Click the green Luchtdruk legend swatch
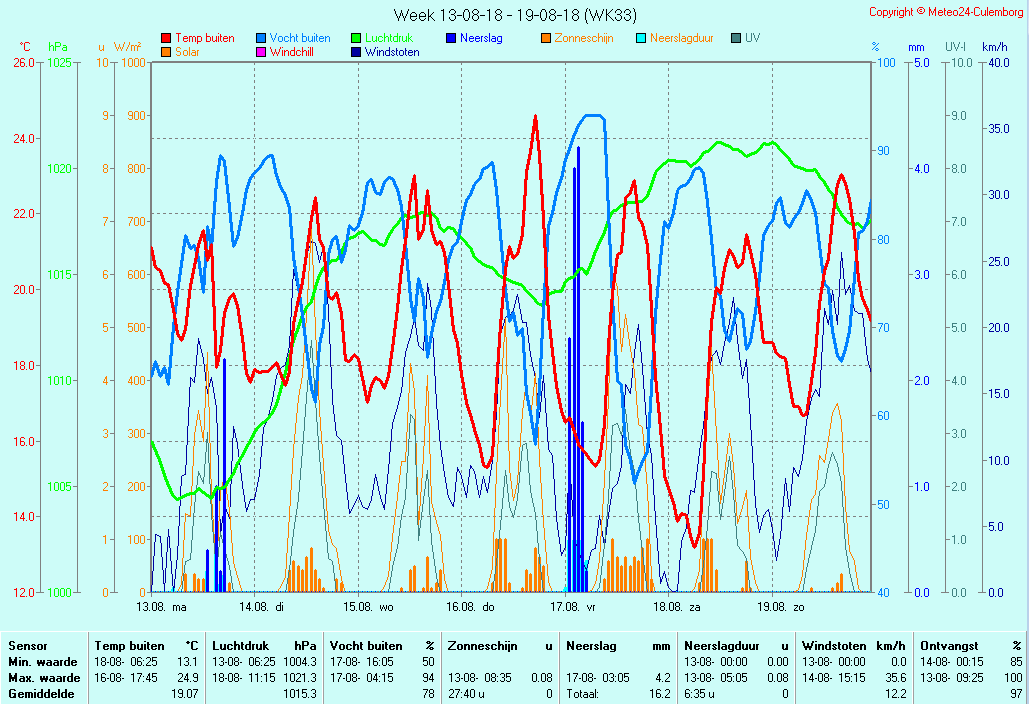The width and height of the screenshot is (1029, 704). (x=356, y=38)
